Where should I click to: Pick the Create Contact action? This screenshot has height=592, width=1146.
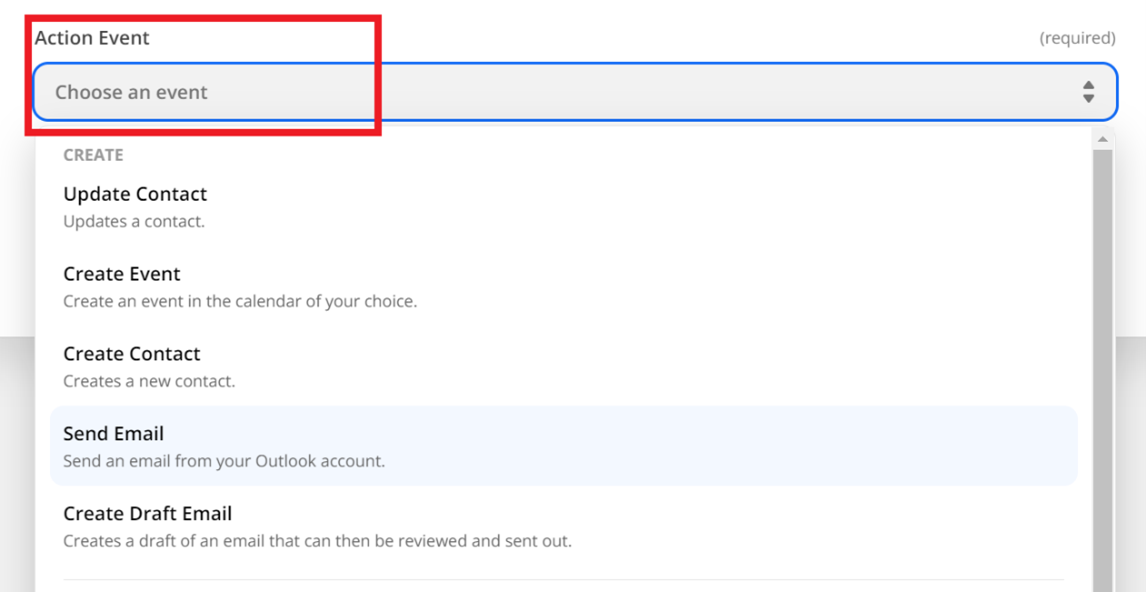pyautogui.click(x=132, y=354)
